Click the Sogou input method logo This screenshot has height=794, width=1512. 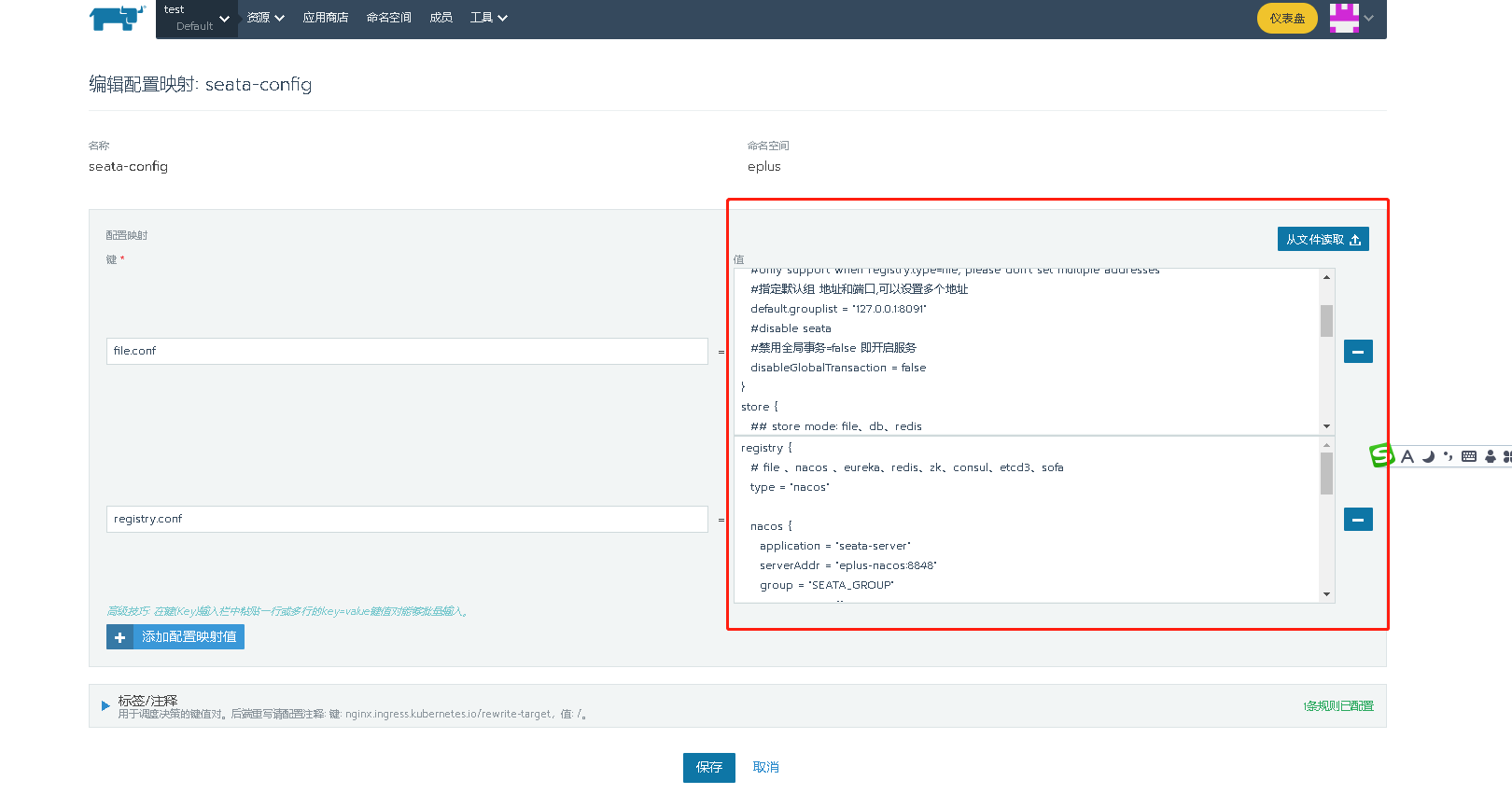[1380, 455]
